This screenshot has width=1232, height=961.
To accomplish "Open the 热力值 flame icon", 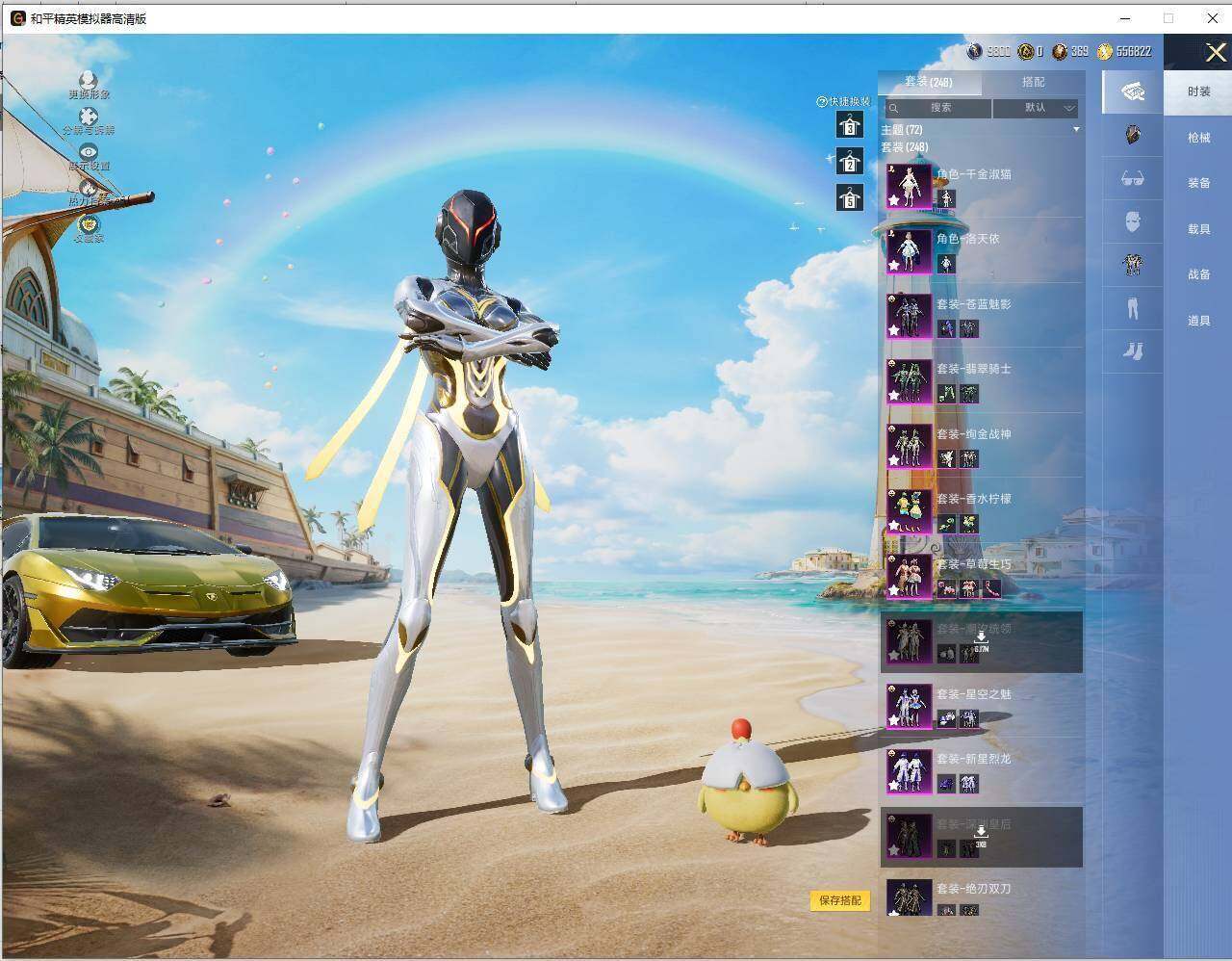I will click(x=89, y=188).
